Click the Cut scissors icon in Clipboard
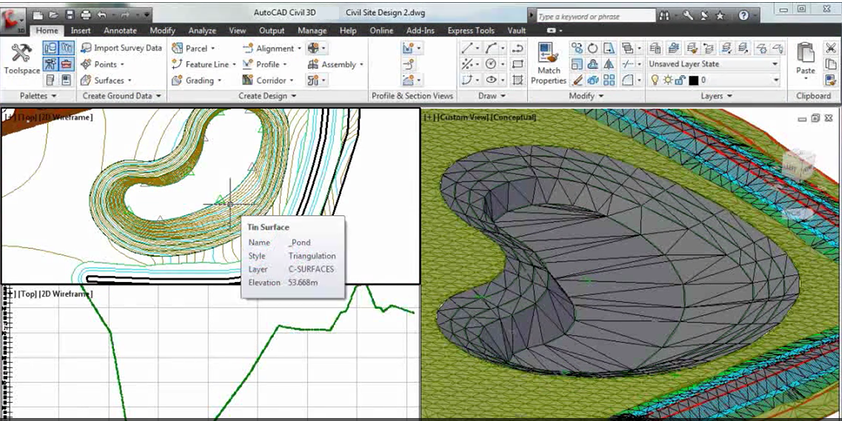 click(x=832, y=48)
